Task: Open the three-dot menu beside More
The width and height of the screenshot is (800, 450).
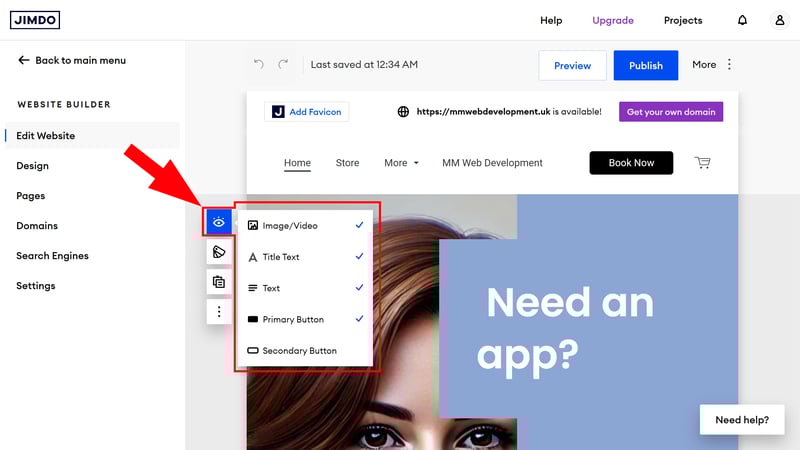Action: pos(729,64)
